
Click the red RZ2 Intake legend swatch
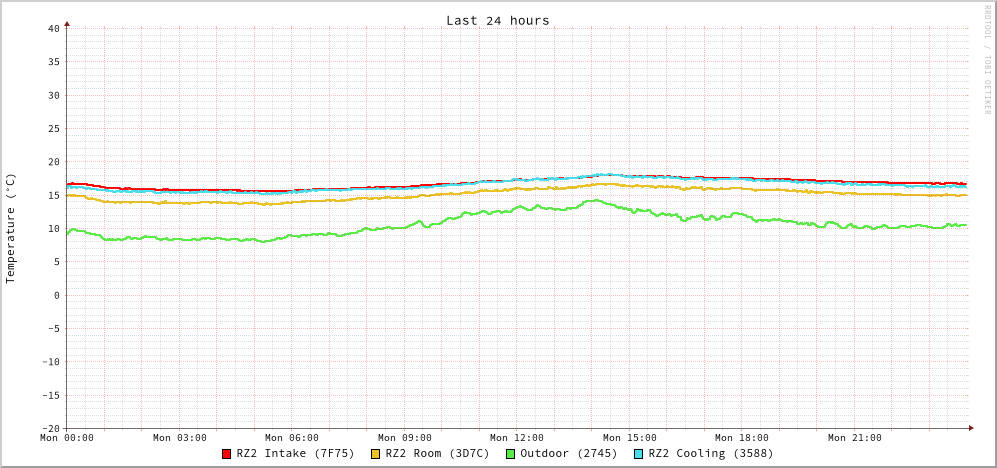click(227, 454)
